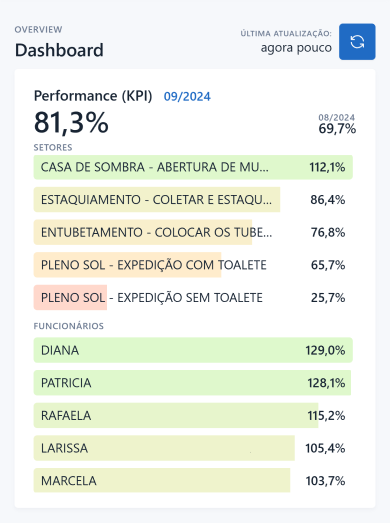Open the ENTUBETAMENTO sector row
The width and height of the screenshot is (390, 523).
[193, 232]
